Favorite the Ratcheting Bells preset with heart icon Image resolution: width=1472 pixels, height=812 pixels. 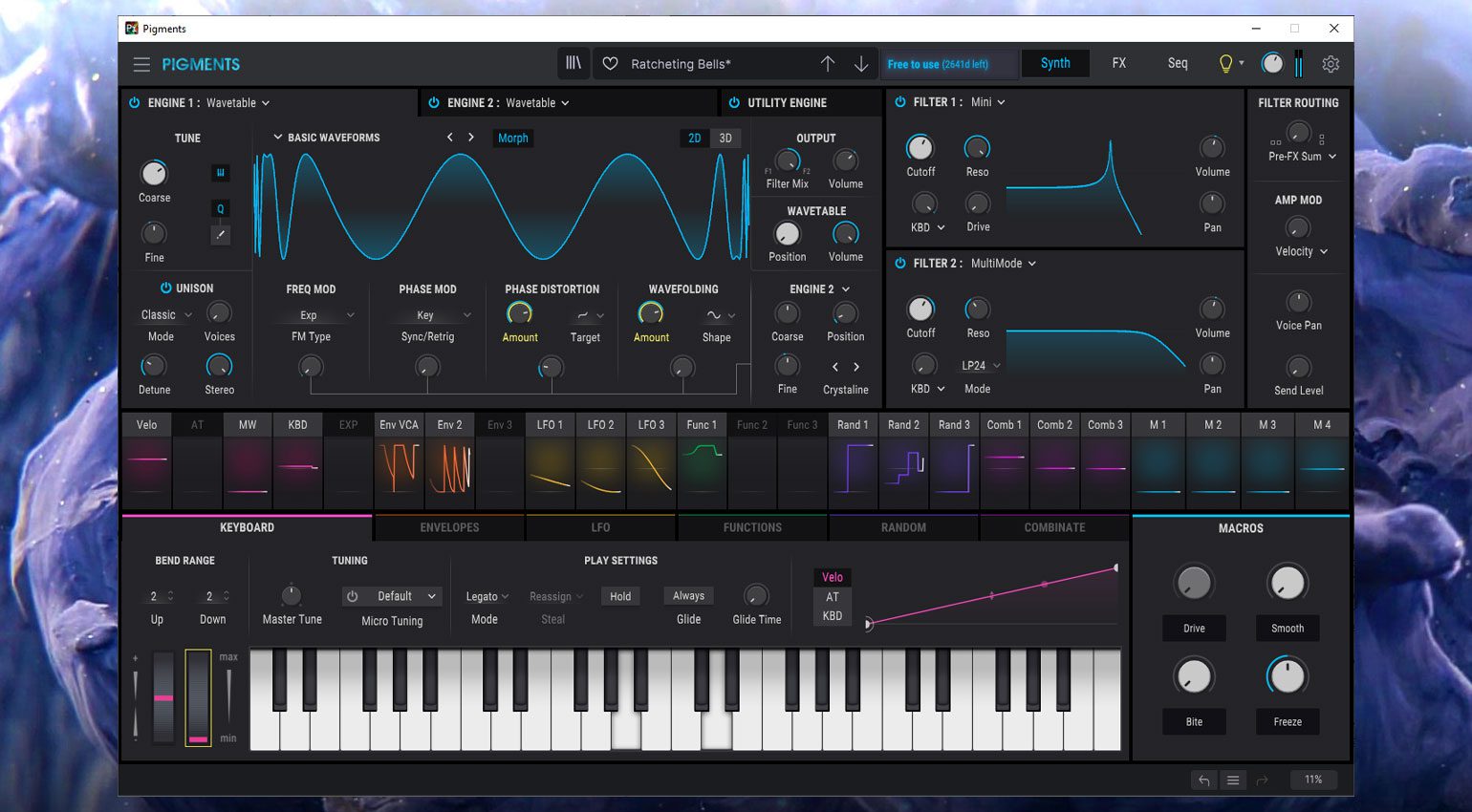pos(612,63)
